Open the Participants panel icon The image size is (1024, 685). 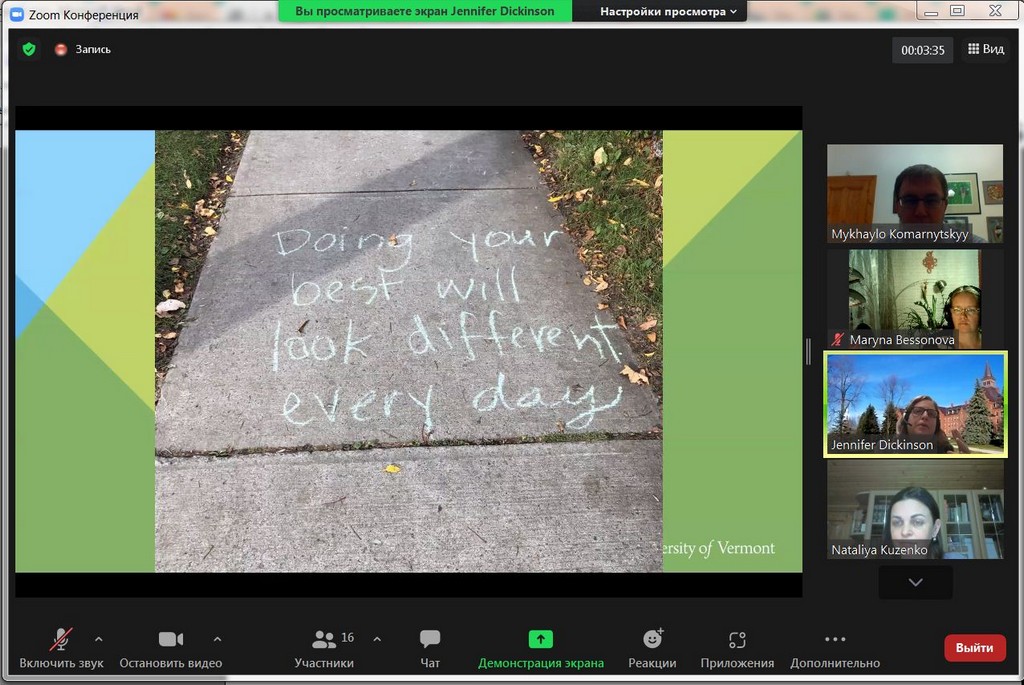pyautogui.click(x=324, y=639)
